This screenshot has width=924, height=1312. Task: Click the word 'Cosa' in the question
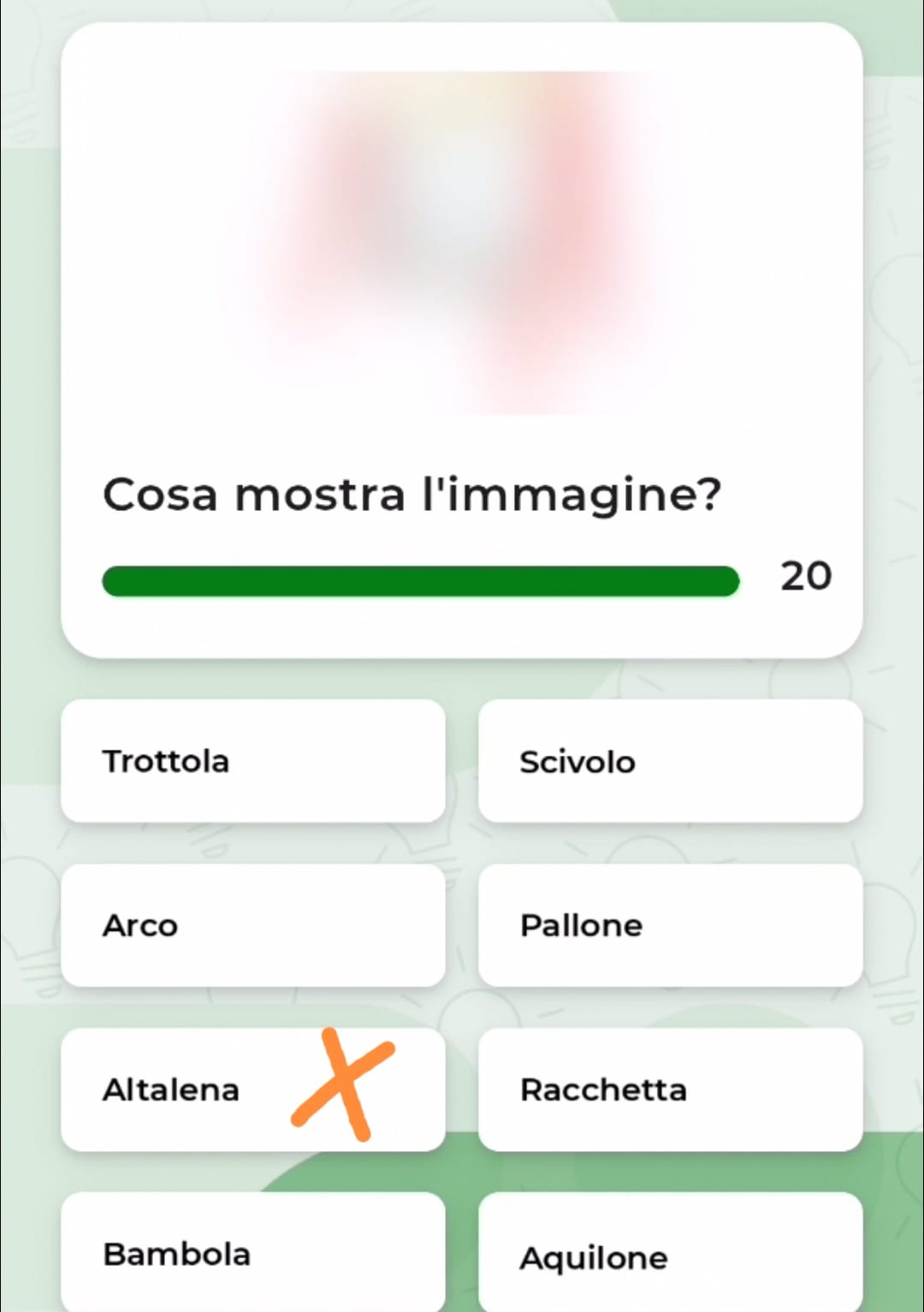(x=160, y=495)
